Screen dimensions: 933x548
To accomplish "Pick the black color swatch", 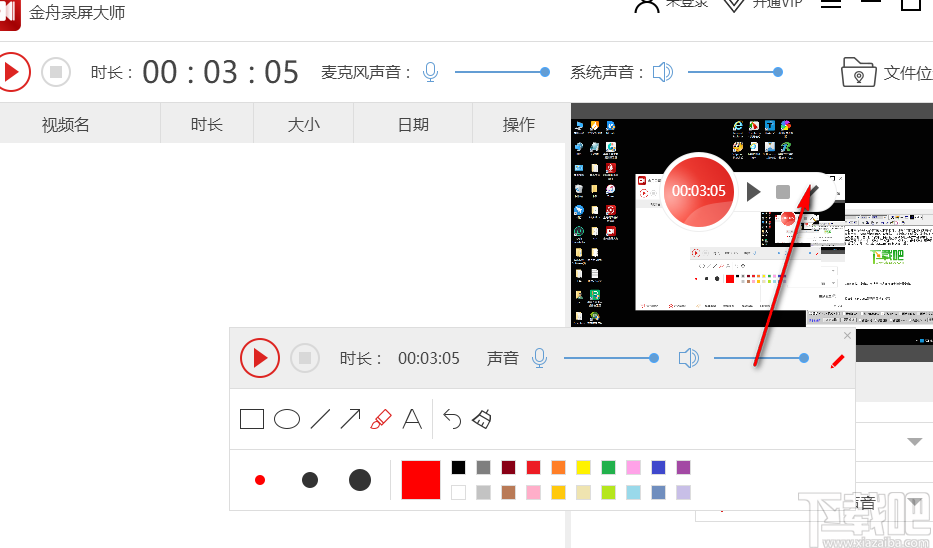I will click(x=458, y=467).
